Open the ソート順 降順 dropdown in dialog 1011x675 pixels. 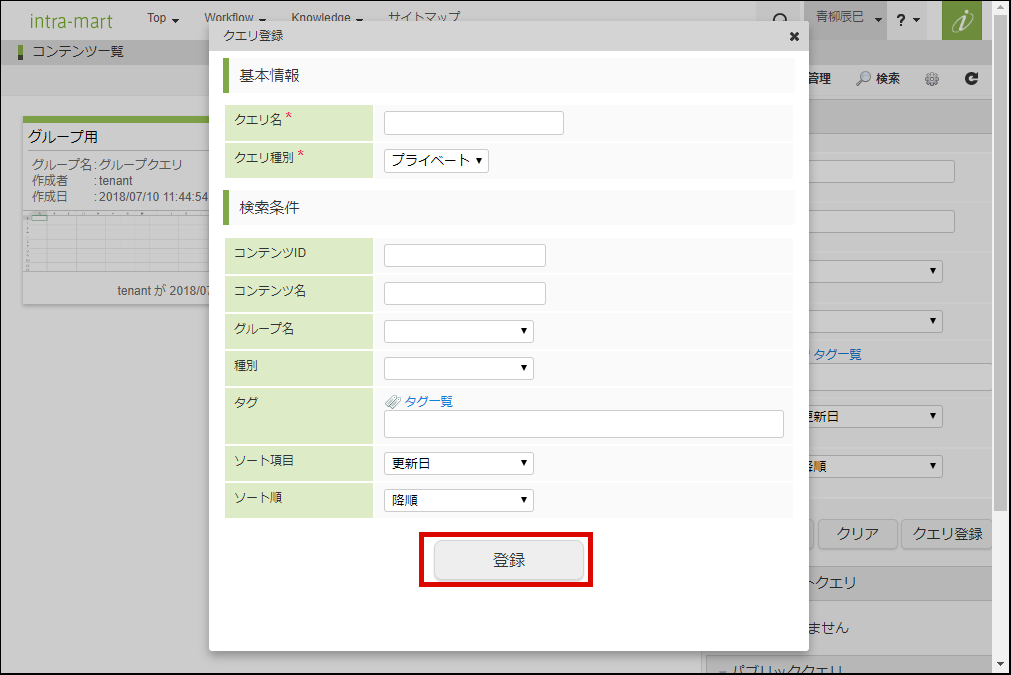[x=458, y=500]
